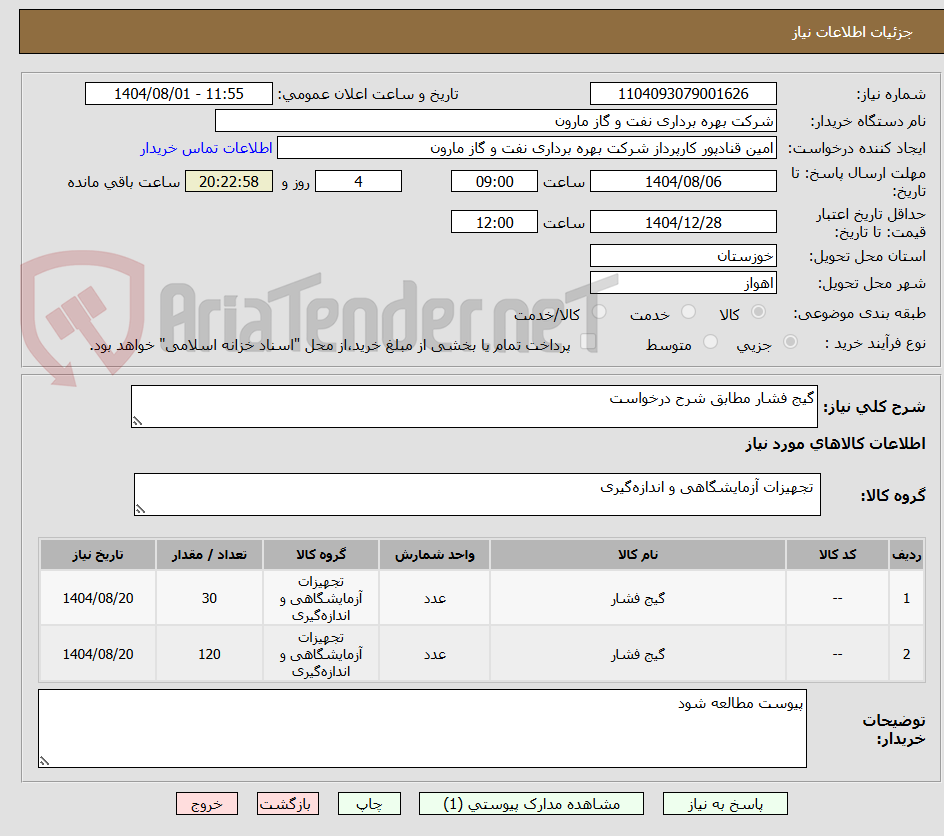This screenshot has width=944, height=836.
Task: Select the جزیي purchase process option
Action: tap(789, 341)
